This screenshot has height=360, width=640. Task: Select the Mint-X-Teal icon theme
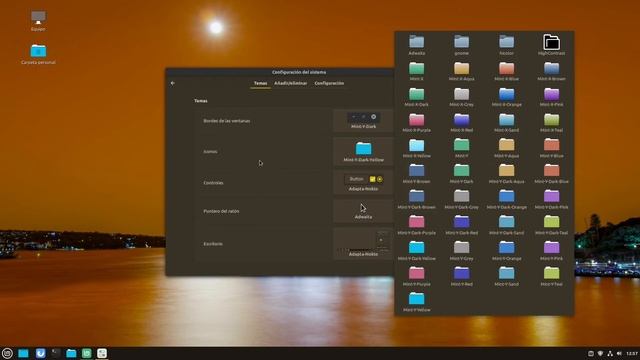(x=551, y=122)
